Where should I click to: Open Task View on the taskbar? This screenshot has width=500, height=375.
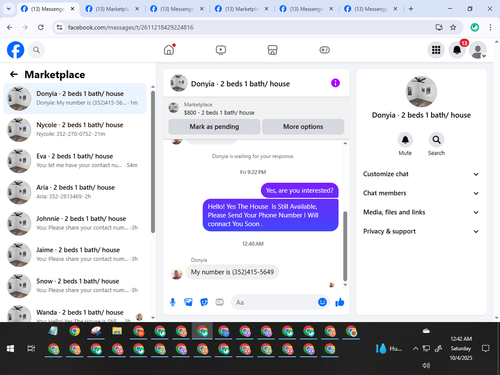pos(31,349)
